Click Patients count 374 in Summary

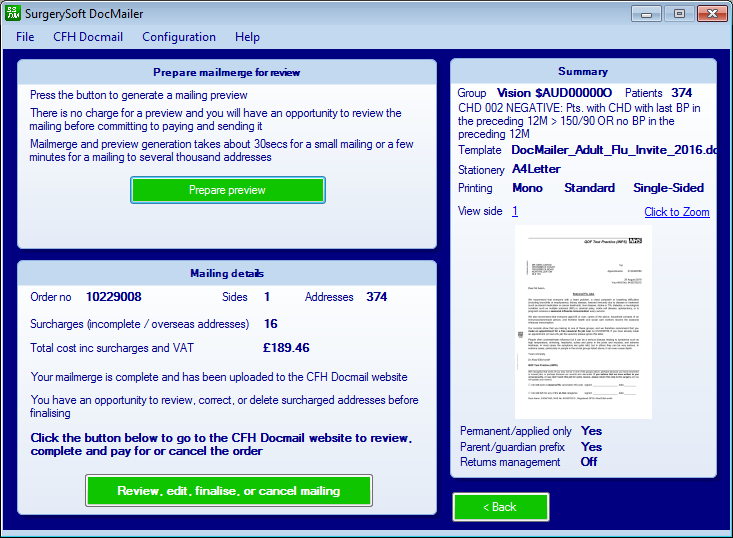(682, 93)
